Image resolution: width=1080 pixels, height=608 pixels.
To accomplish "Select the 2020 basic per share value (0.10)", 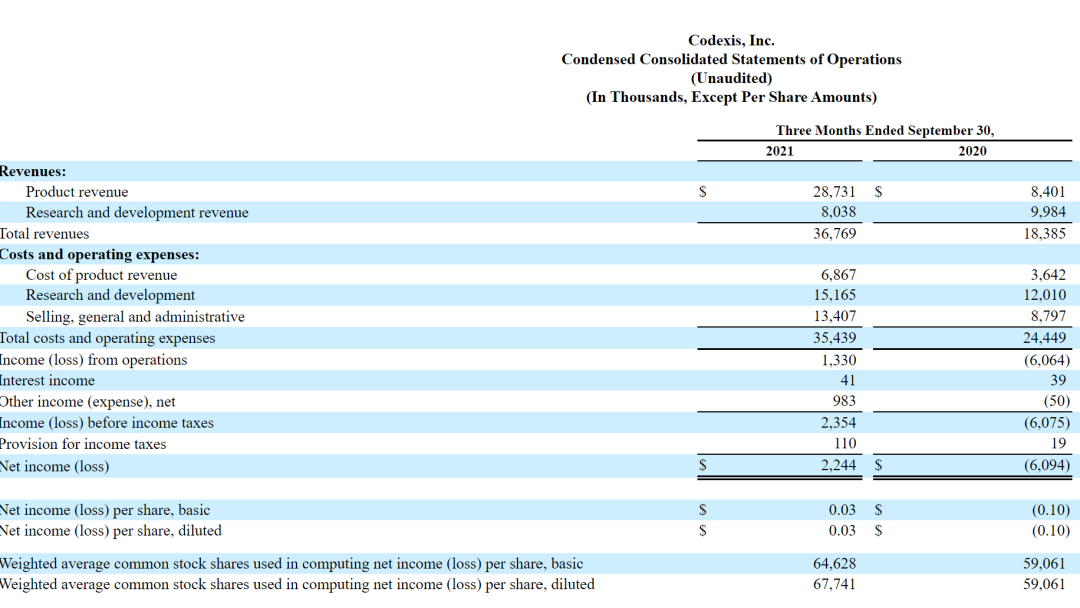I will (x=1050, y=511).
